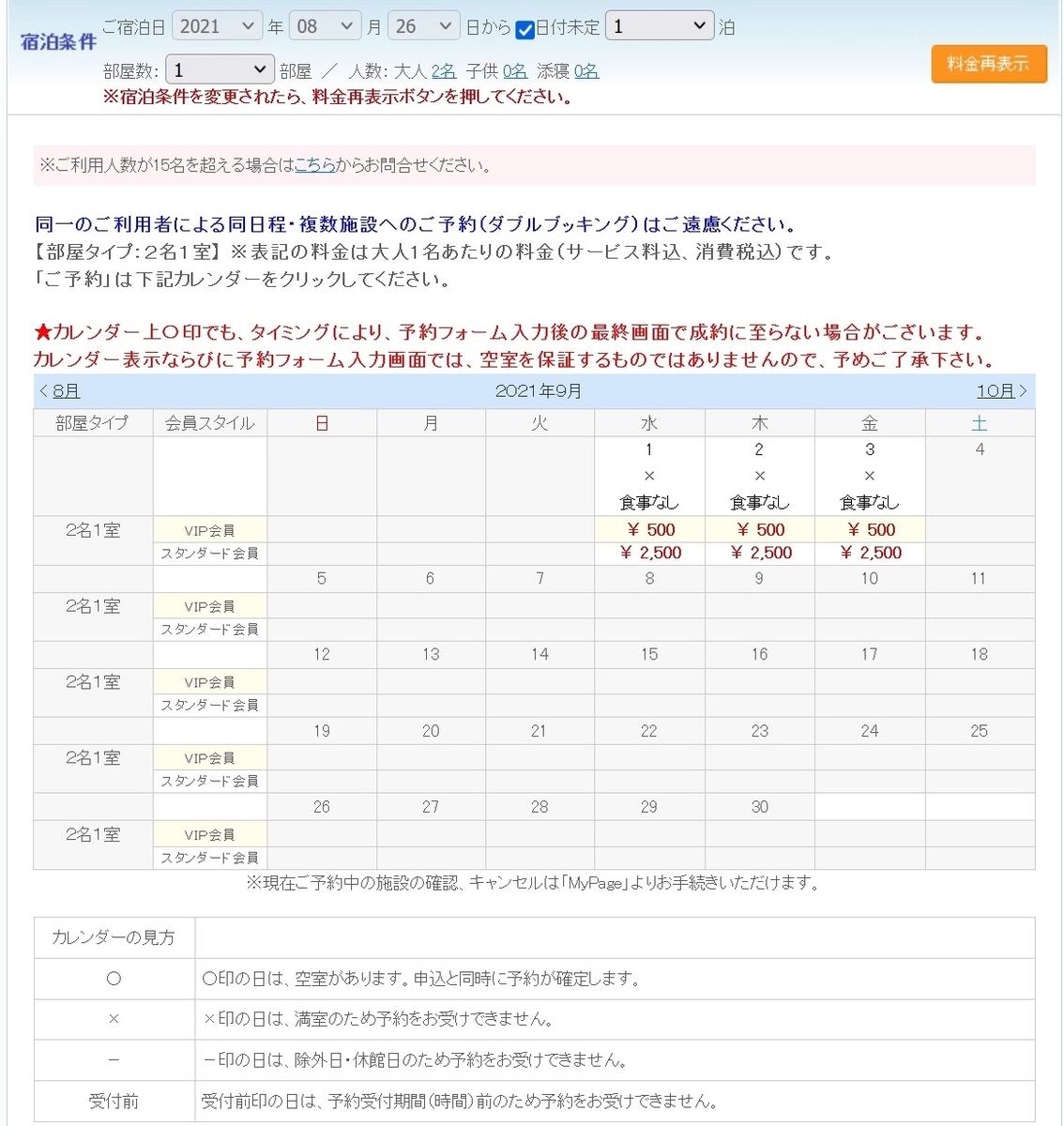Click the 宿泊条件 heading
Image resolution: width=1064 pixels, height=1126 pixels.
pos(58,42)
